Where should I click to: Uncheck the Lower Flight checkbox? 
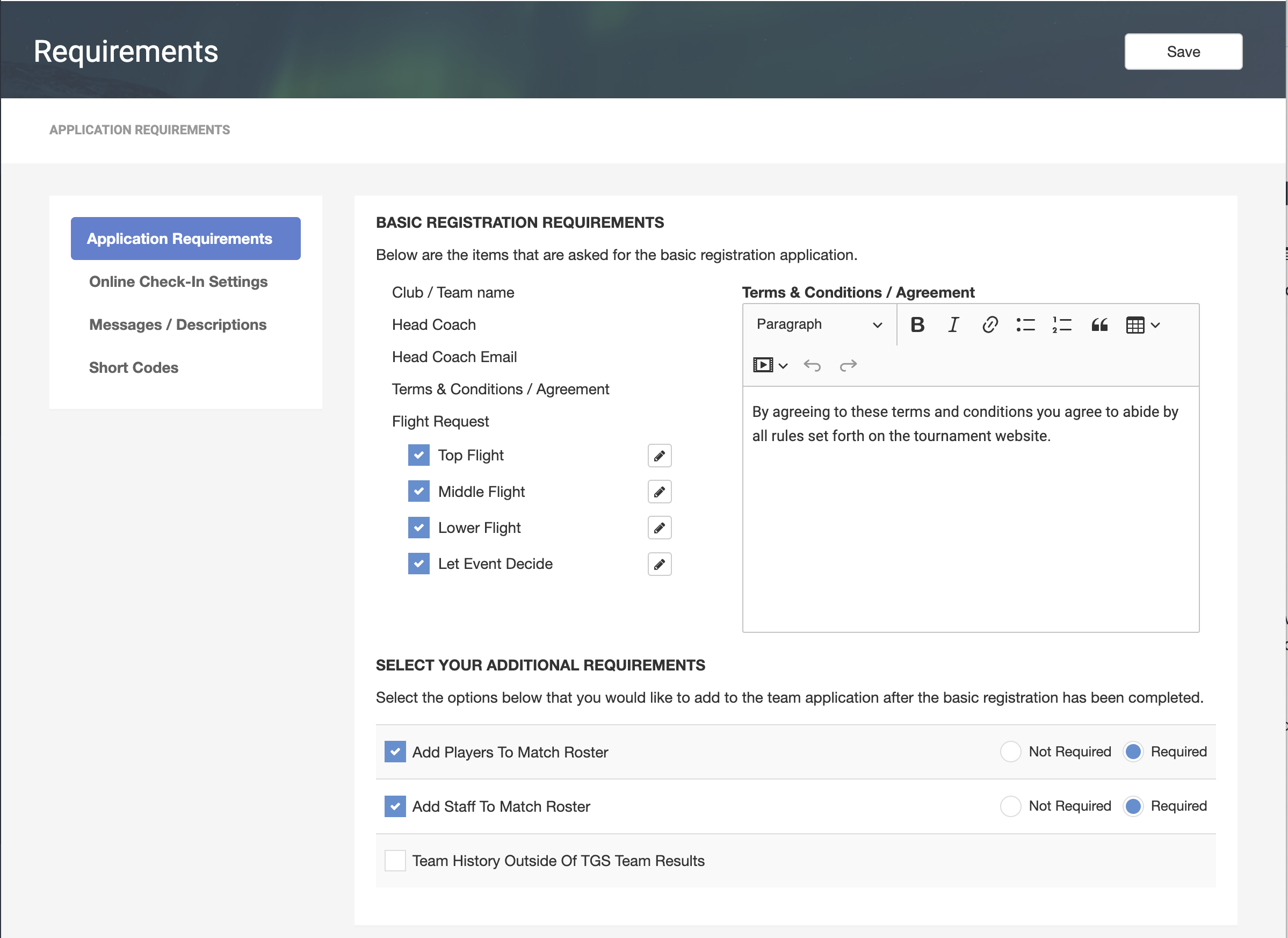click(x=418, y=527)
